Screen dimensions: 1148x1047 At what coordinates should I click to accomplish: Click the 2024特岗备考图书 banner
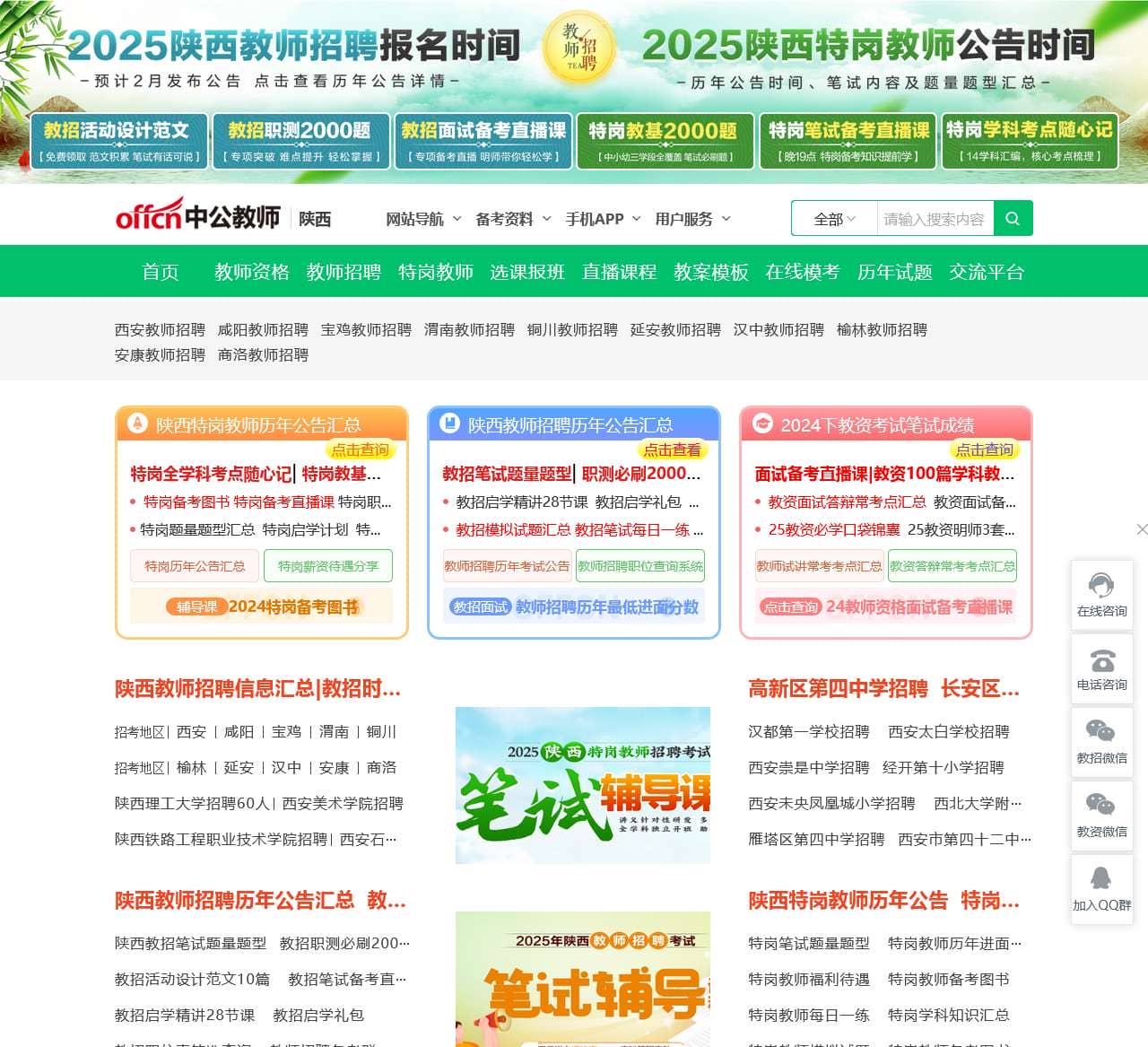262,606
